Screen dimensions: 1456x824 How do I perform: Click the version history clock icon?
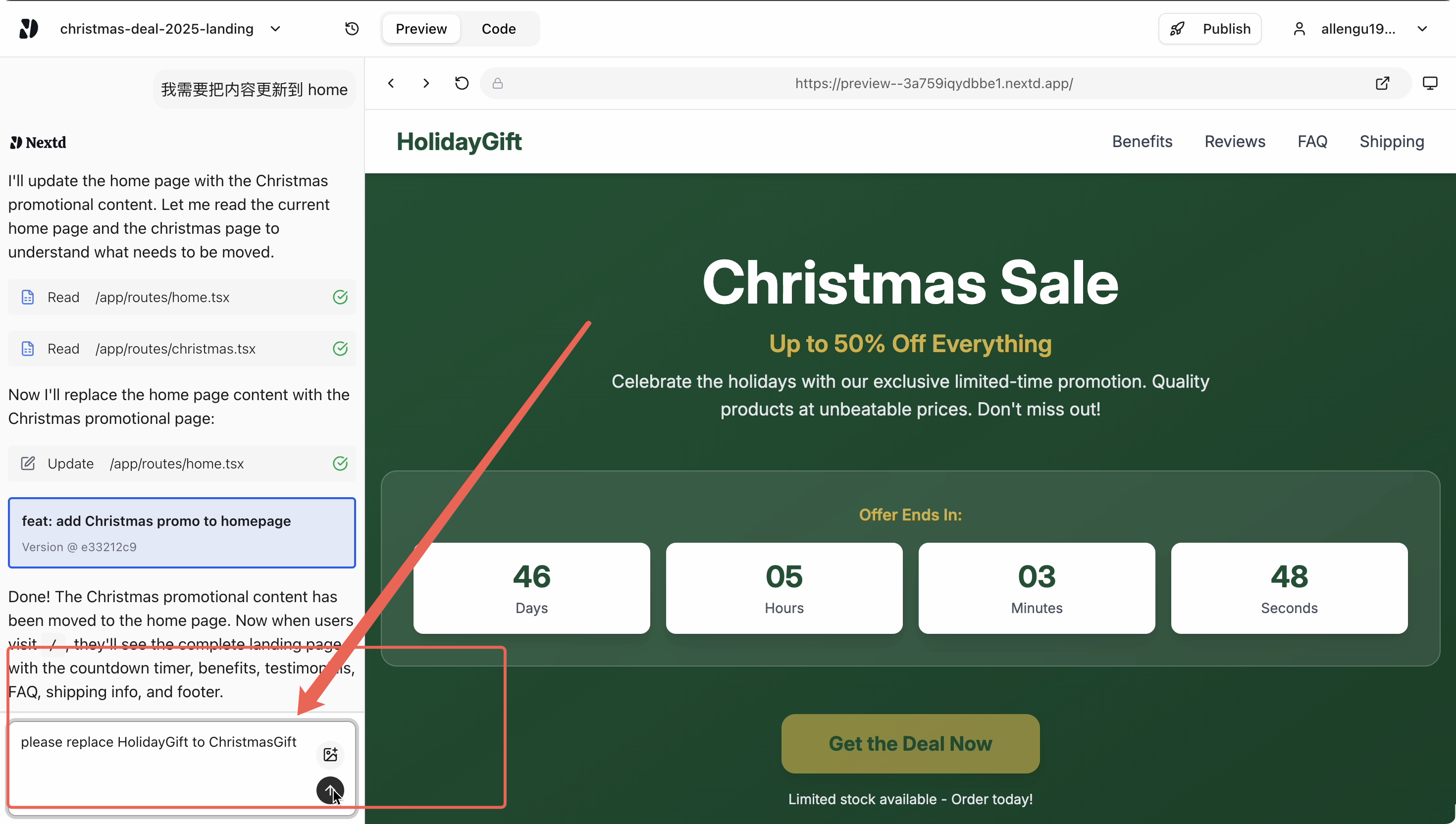coord(352,29)
